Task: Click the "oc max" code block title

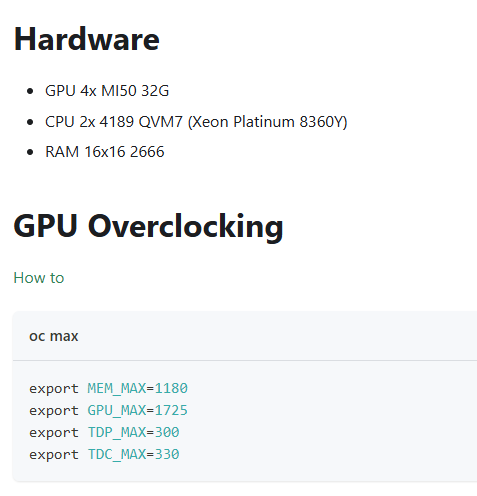Action: (x=54, y=336)
